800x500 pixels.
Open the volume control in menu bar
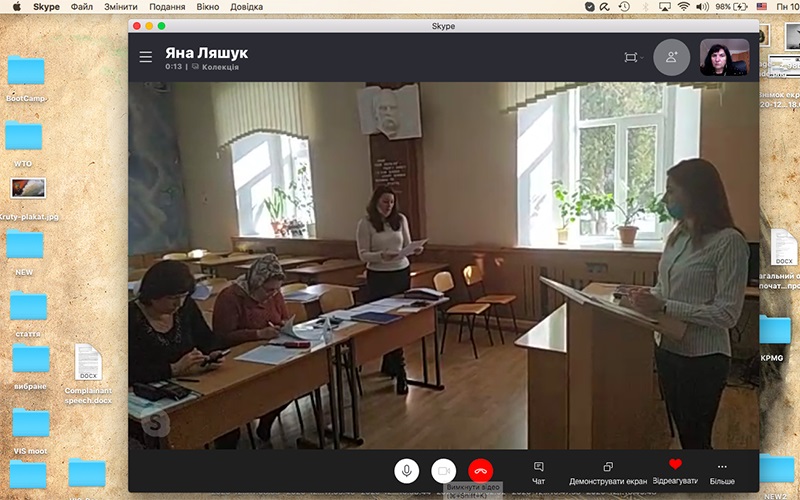click(x=702, y=7)
